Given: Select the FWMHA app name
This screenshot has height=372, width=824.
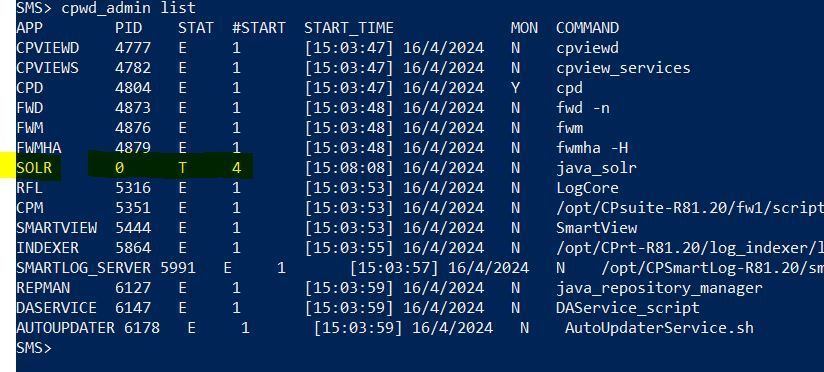Looking at the screenshot, I should pos(39,148).
